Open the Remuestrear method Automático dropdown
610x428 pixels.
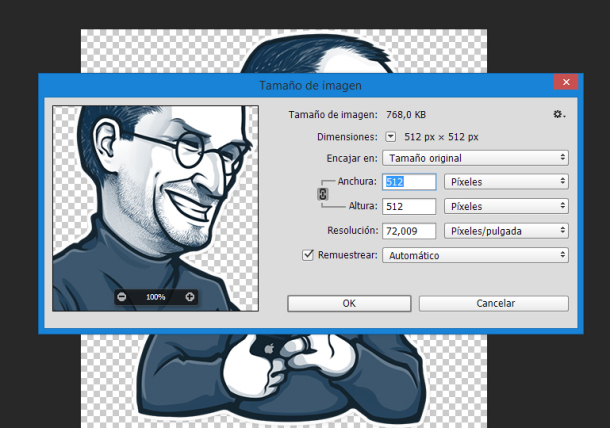[475, 255]
